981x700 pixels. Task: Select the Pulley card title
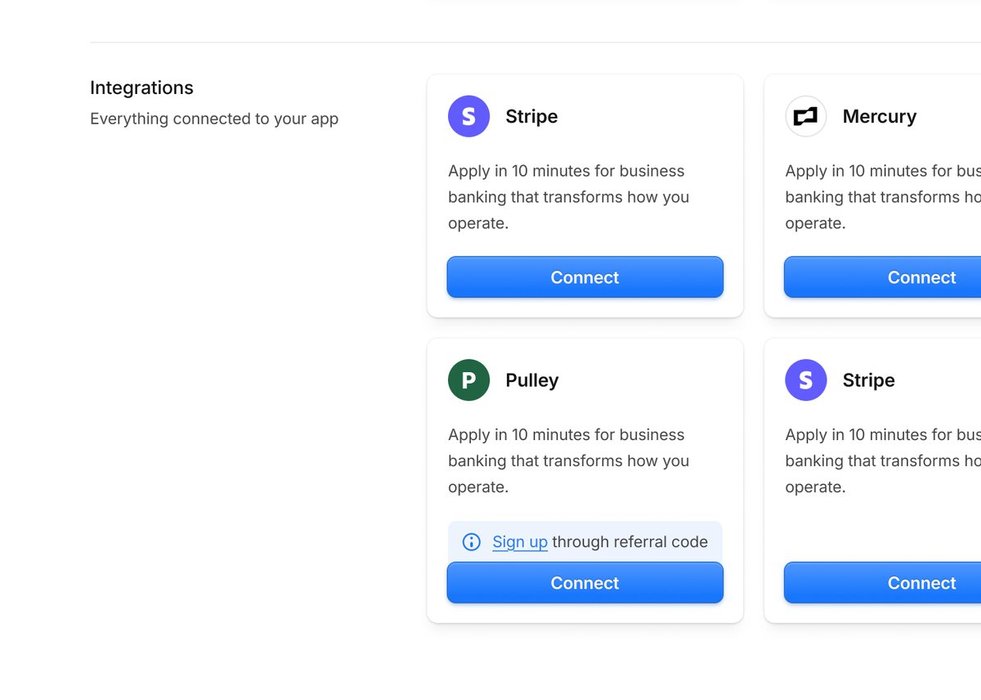[x=532, y=380]
